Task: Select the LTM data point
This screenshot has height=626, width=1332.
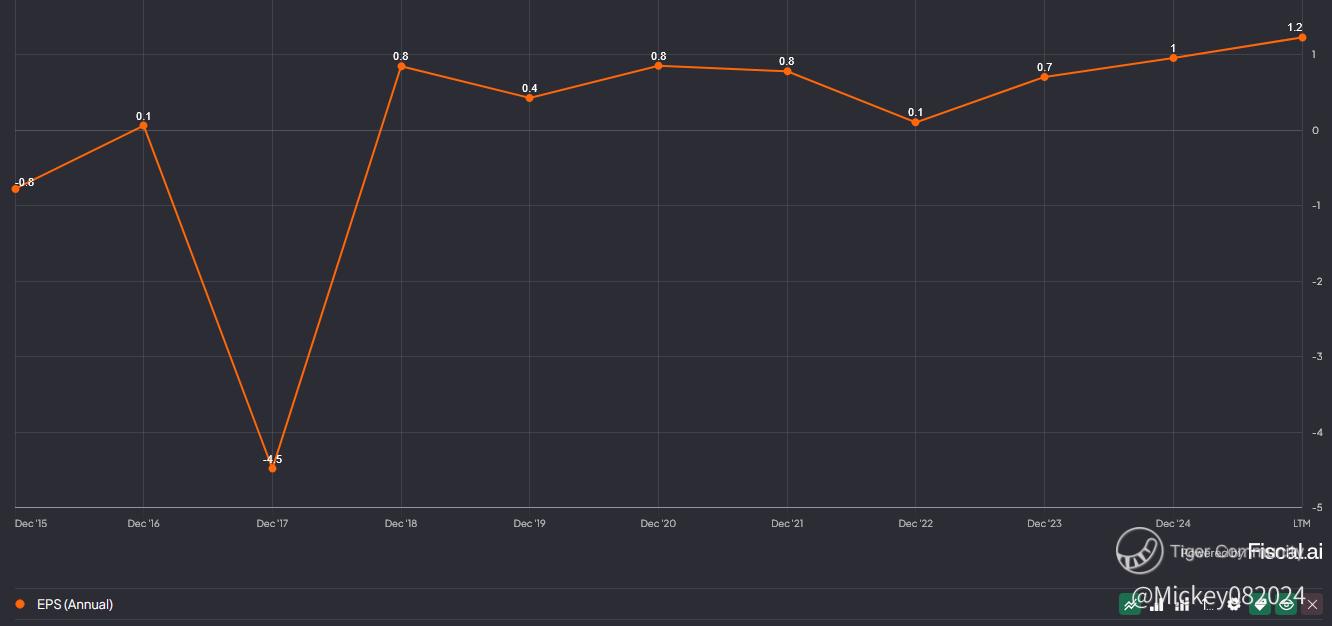Action: tap(1302, 37)
